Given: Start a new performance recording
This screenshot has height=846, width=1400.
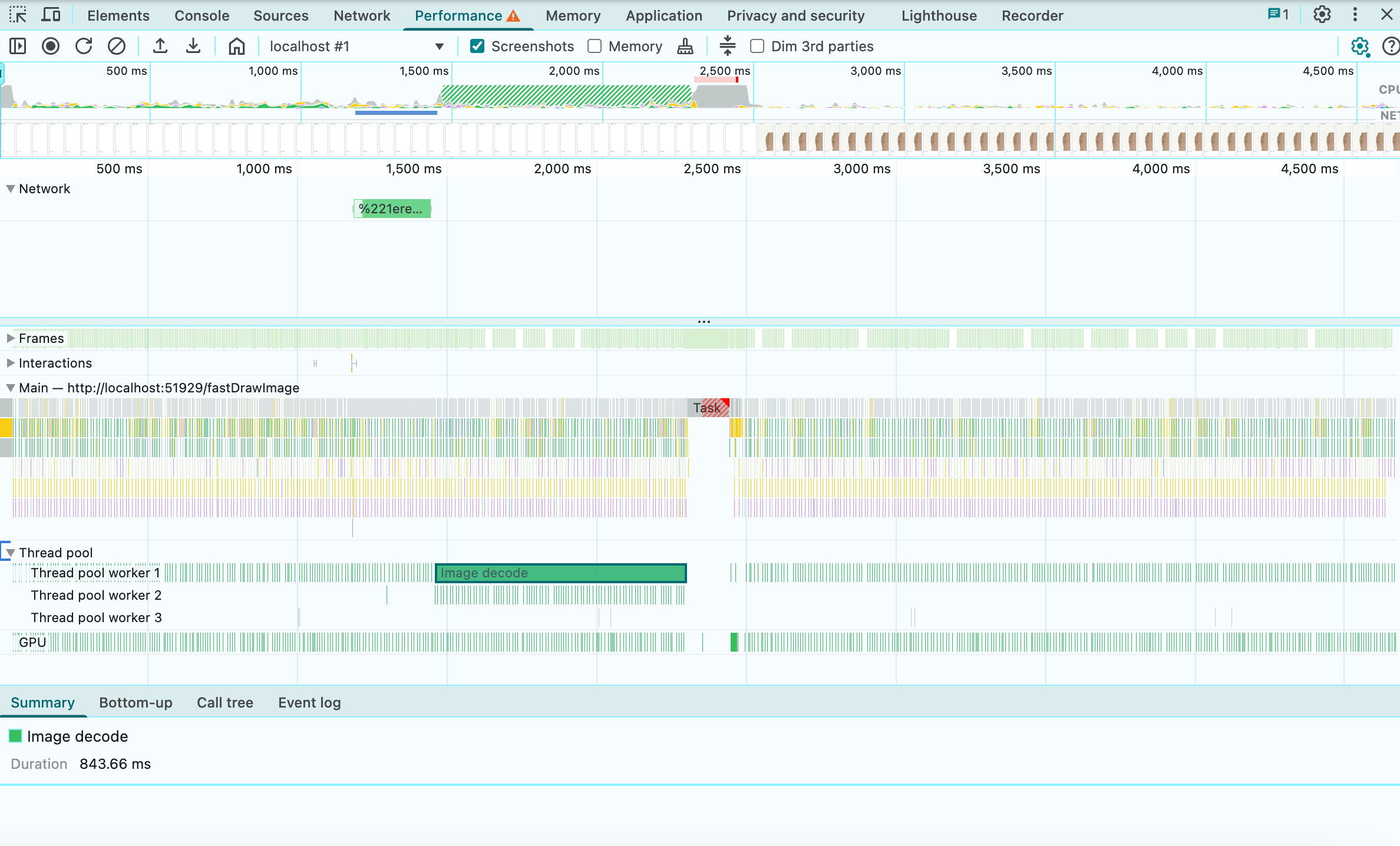Looking at the screenshot, I should [x=51, y=46].
